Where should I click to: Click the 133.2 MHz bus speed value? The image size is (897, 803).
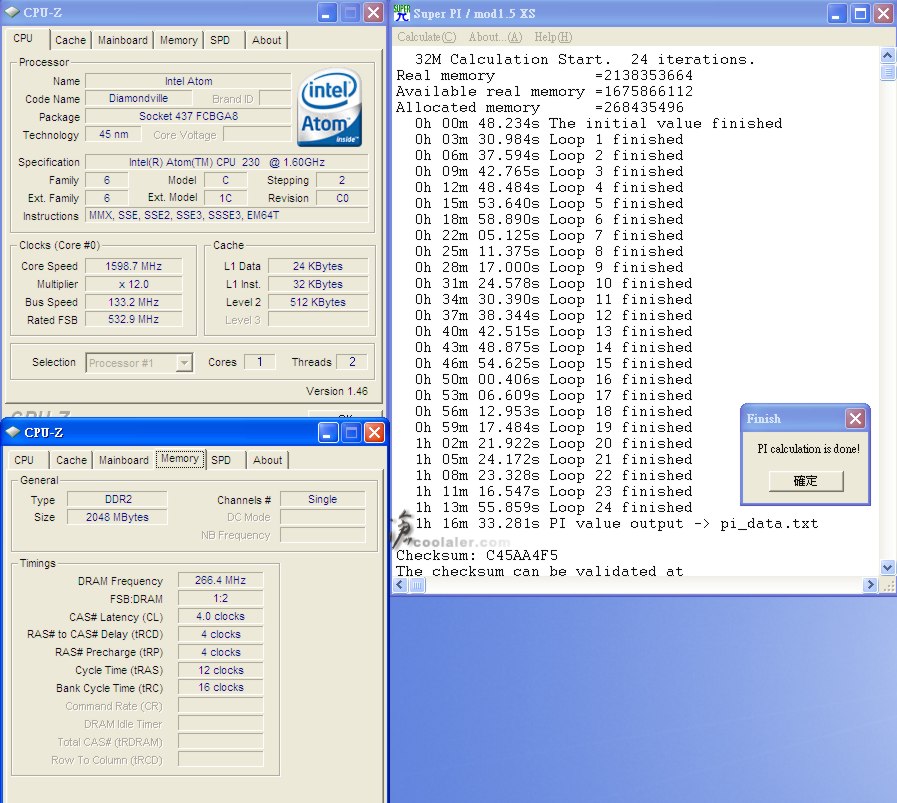click(x=134, y=302)
